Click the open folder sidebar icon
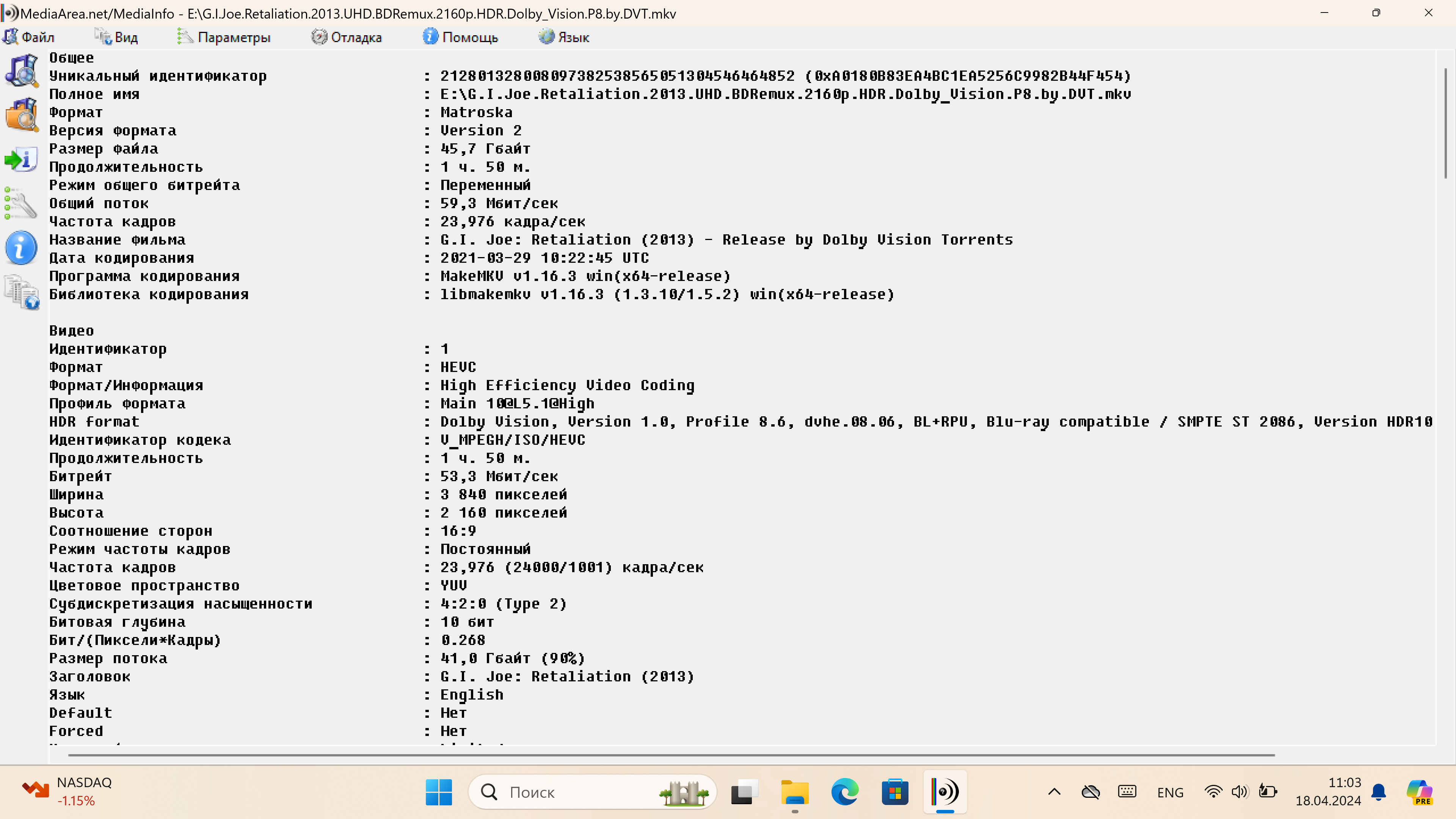Image resolution: width=1456 pixels, height=819 pixels. click(22, 115)
